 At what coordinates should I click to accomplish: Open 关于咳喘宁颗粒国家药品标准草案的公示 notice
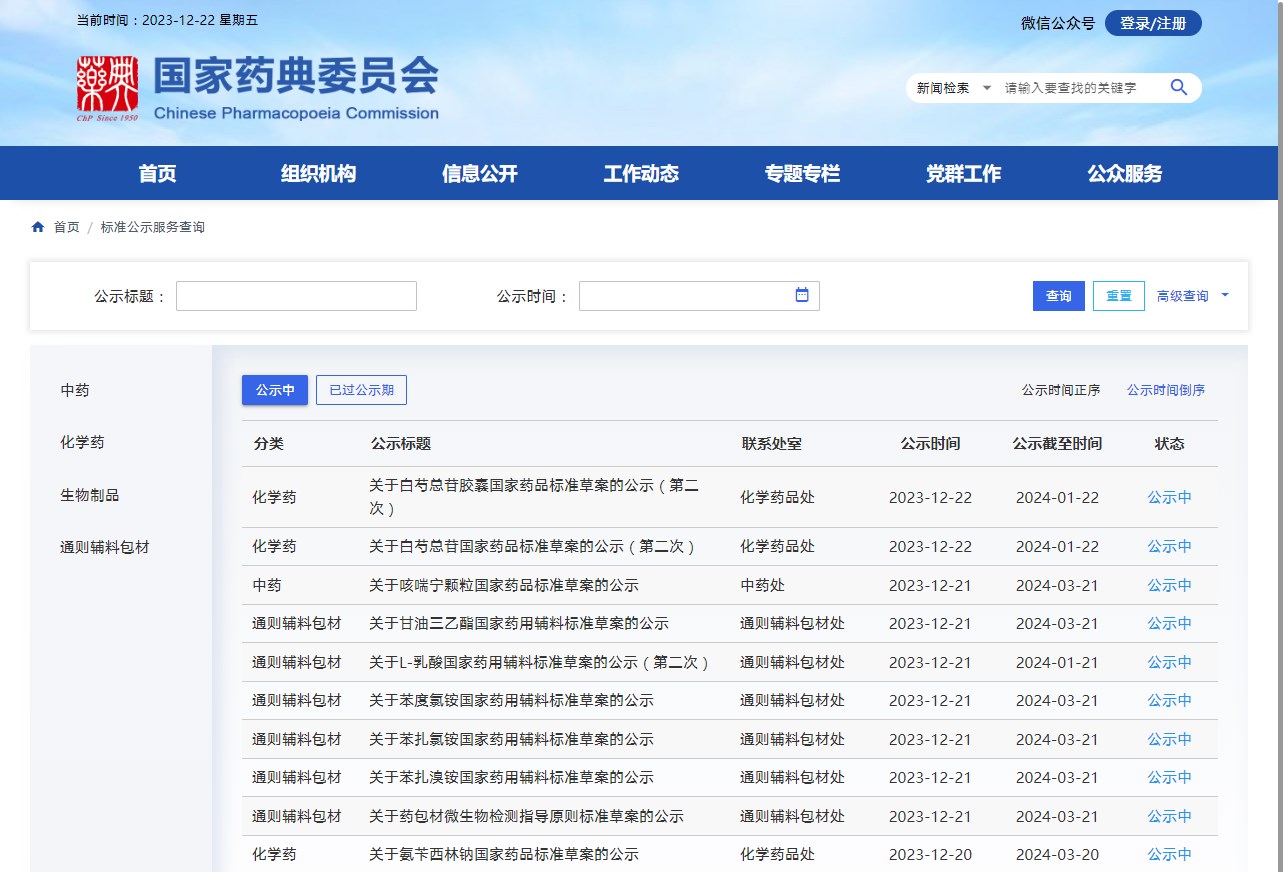503,585
